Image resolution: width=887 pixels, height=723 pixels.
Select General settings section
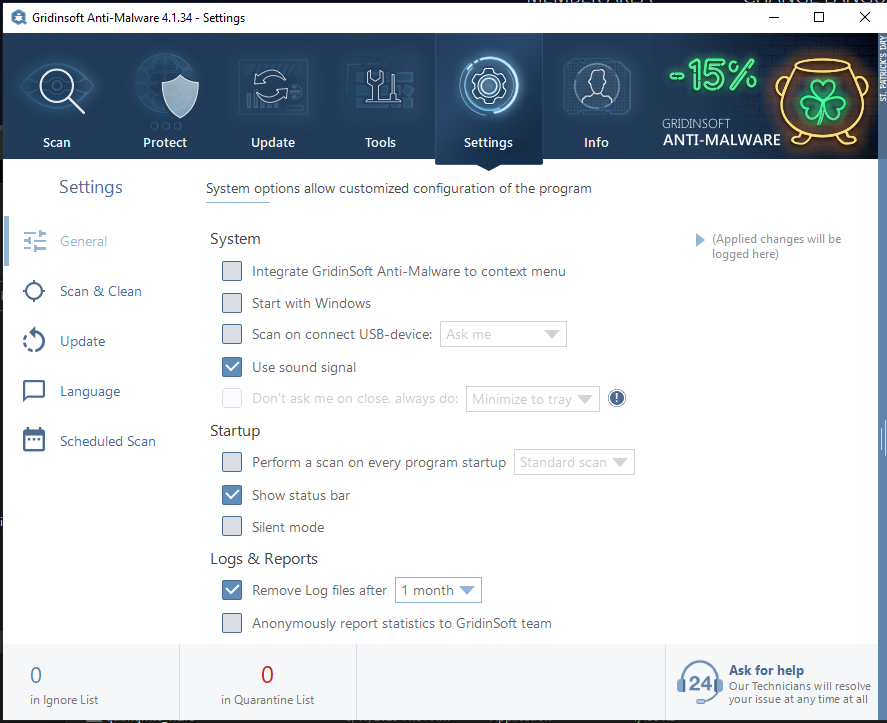pos(83,241)
